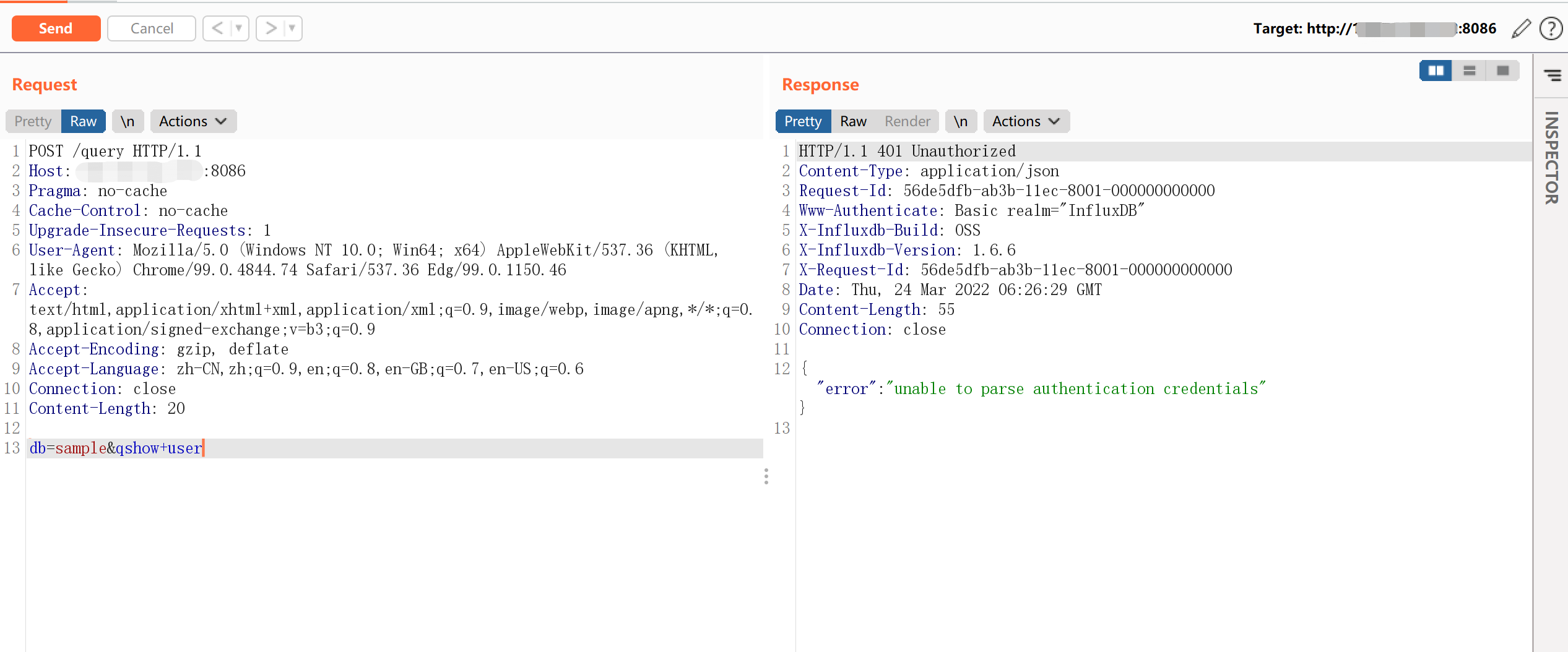Viewport: 1568px width, 652px height.
Task: Click the Www-Authenticate response header
Action: coord(972,211)
